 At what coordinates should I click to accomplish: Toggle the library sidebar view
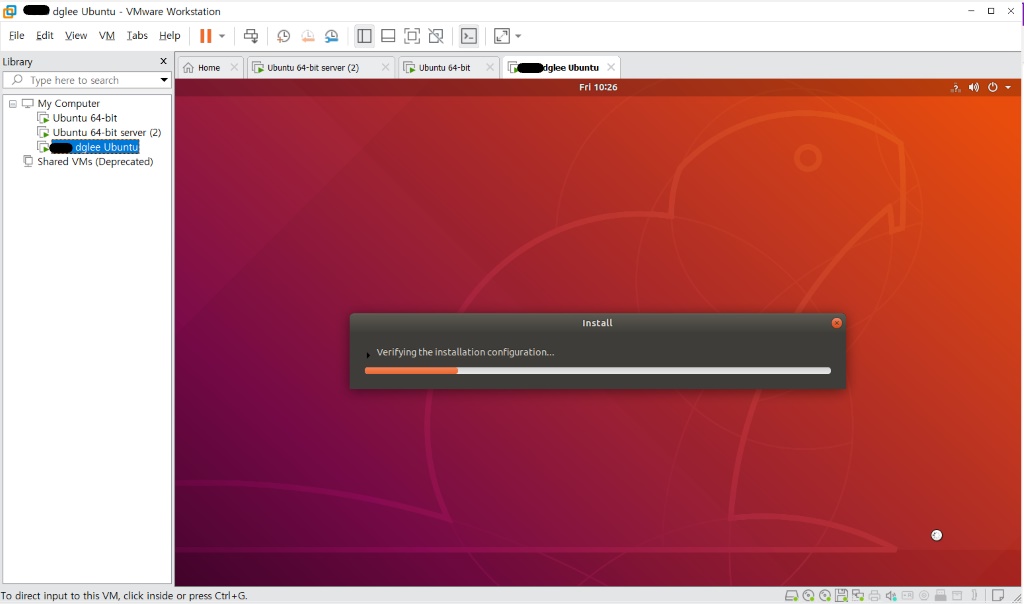364,36
